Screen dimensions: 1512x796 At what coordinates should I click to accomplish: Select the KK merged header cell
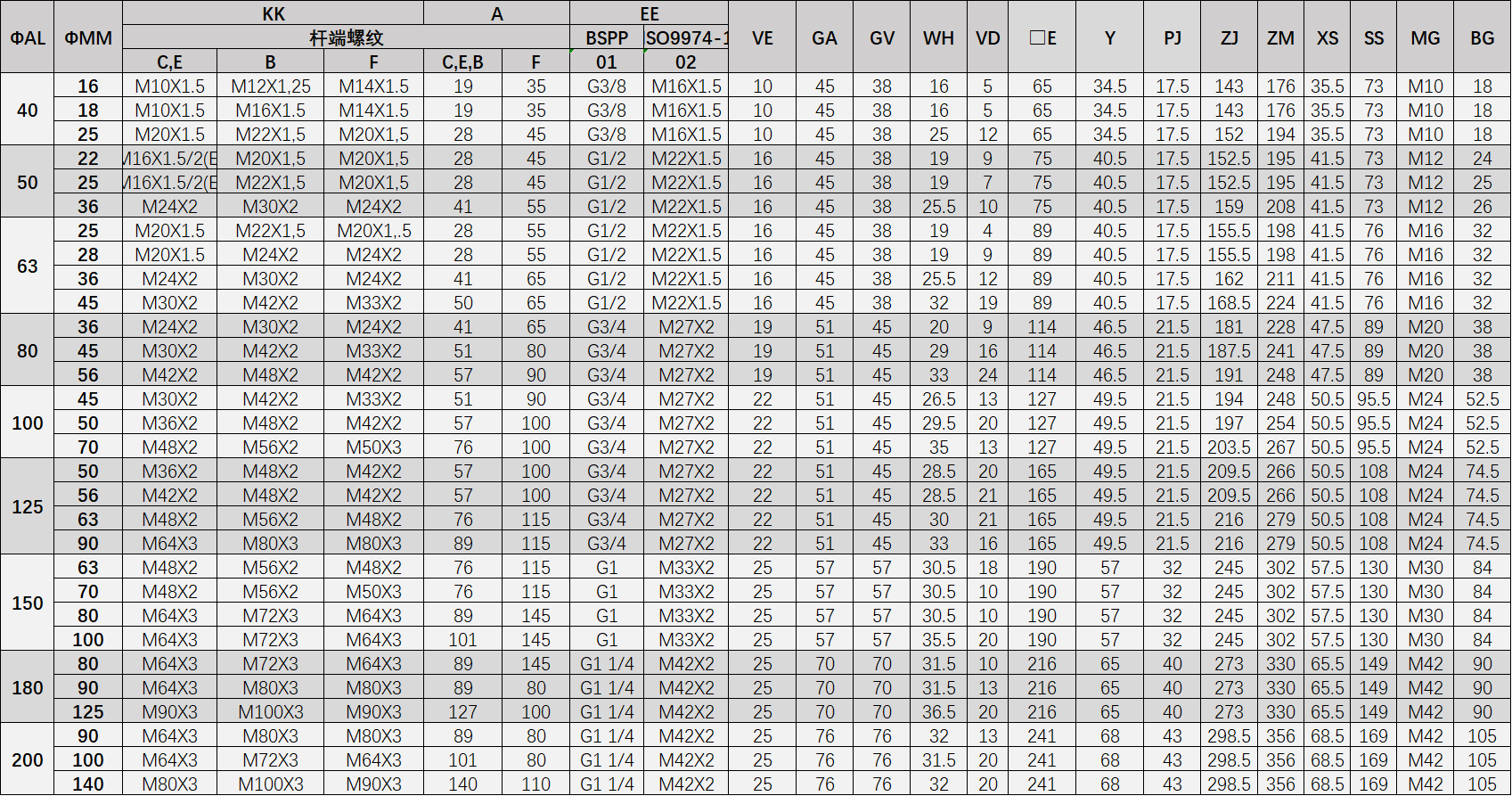[x=274, y=13]
